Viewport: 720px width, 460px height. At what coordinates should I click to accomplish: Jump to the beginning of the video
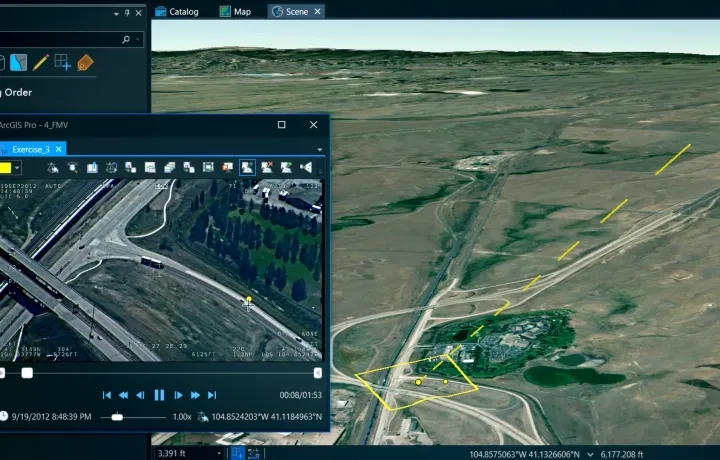(107, 395)
